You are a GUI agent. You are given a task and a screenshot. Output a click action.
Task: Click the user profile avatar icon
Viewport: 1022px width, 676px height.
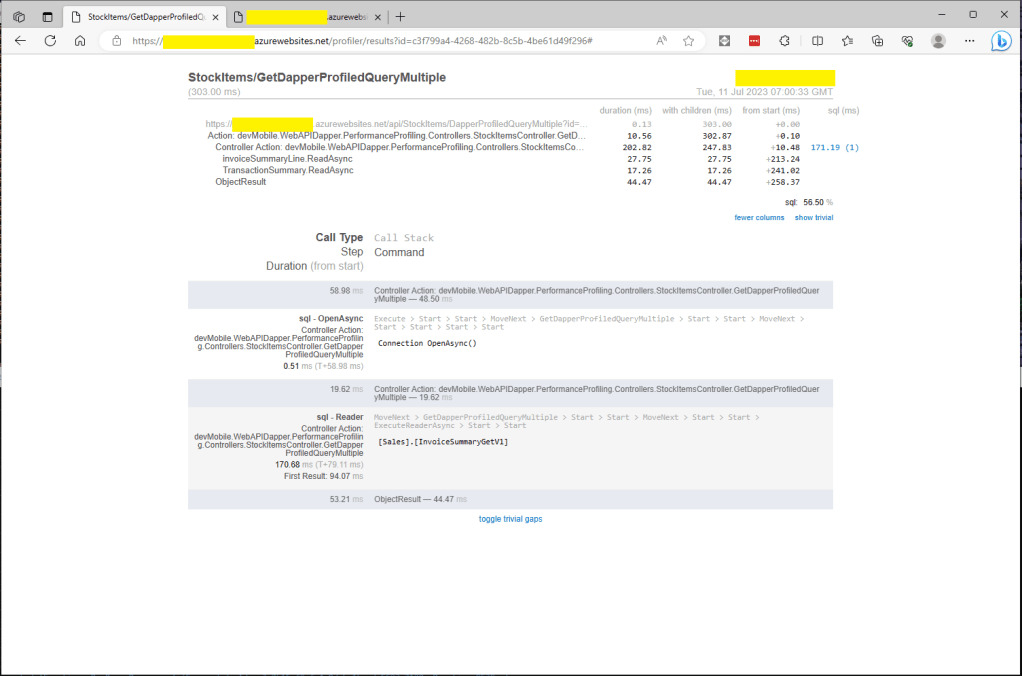[938, 41]
